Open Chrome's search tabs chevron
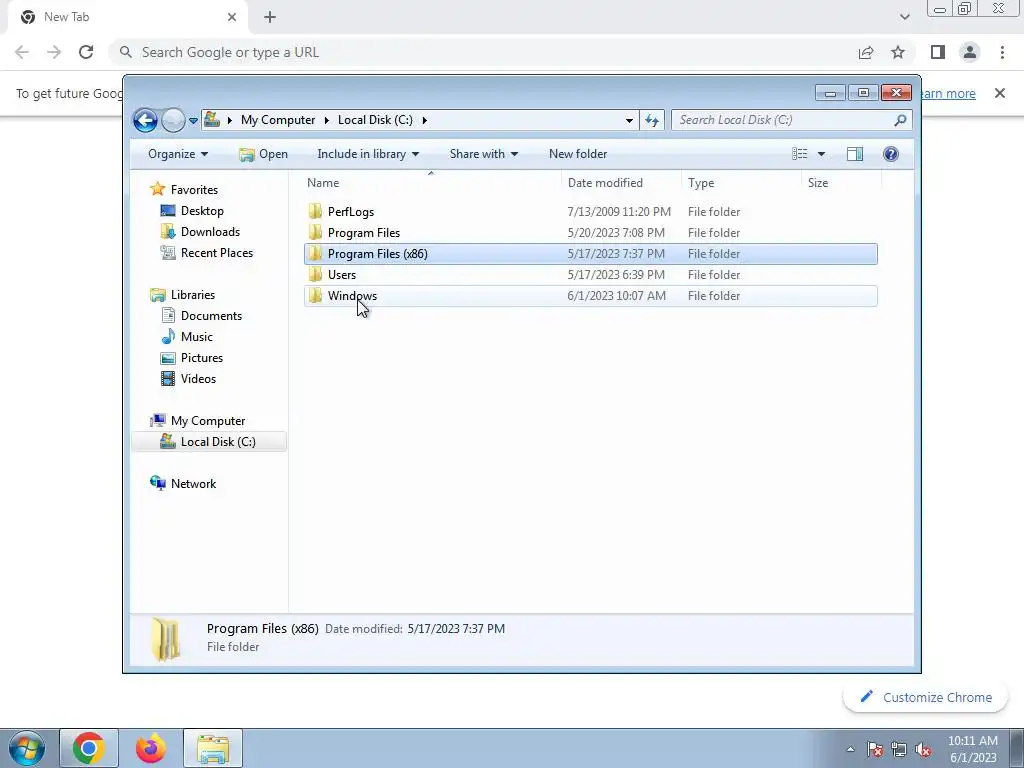This screenshot has width=1024, height=768. (904, 17)
